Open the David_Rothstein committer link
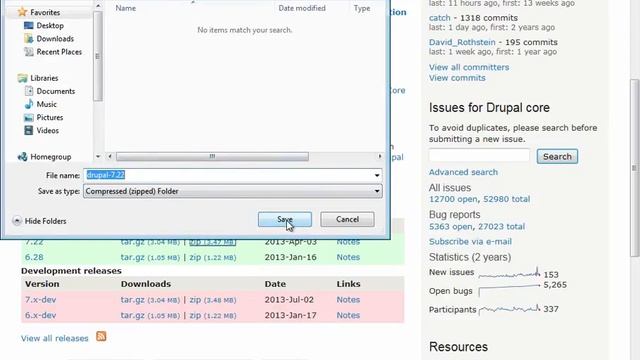Image resolution: width=640 pixels, height=360 pixels. pos(462,42)
